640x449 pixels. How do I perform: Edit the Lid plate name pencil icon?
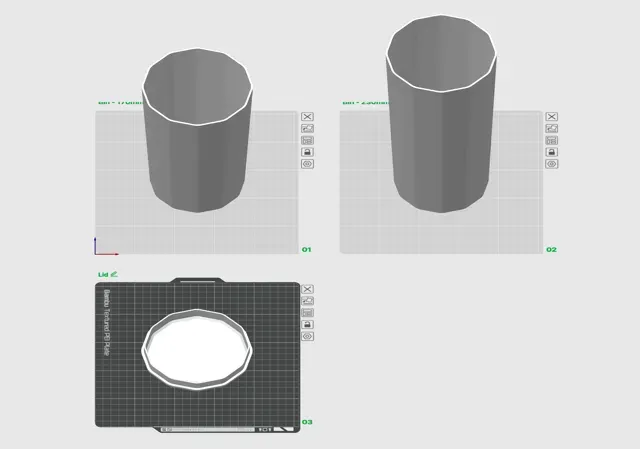(114, 274)
